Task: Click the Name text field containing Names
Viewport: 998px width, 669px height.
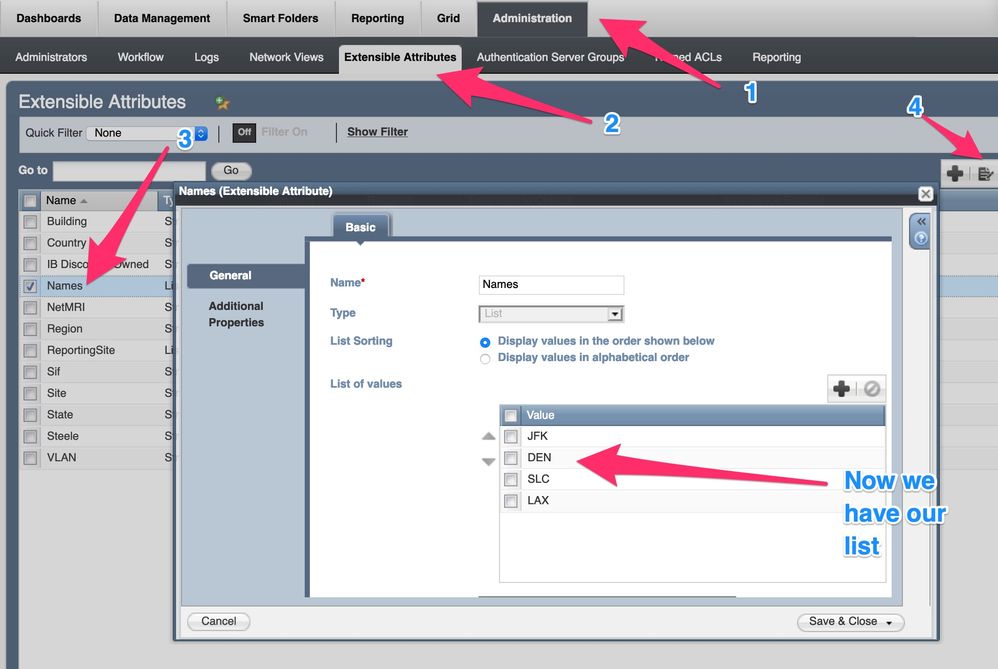Action: point(551,285)
